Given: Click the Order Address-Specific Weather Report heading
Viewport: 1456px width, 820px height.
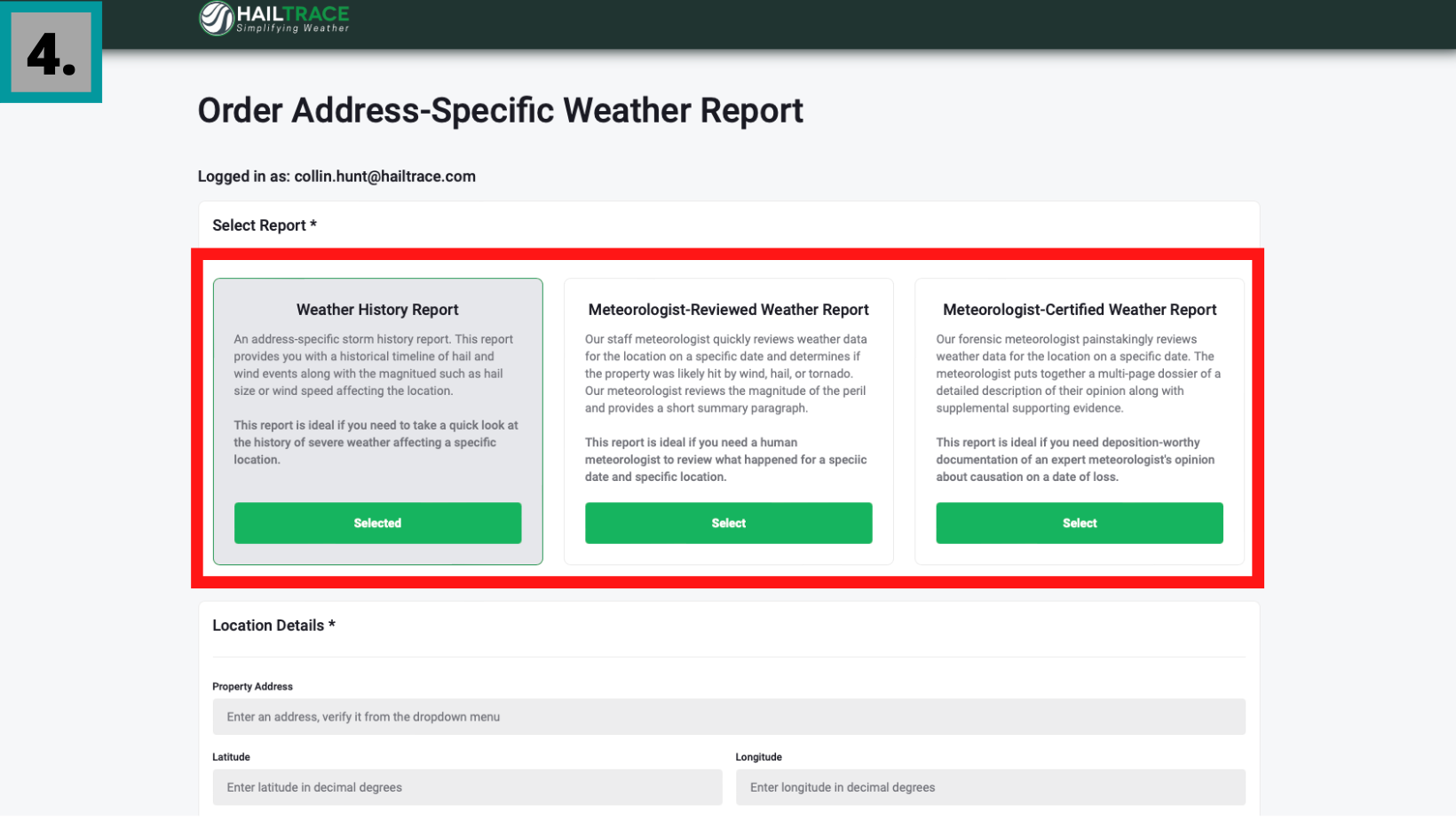Looking at the screenshot, I should pyautogui.click(x=501, y=111).
